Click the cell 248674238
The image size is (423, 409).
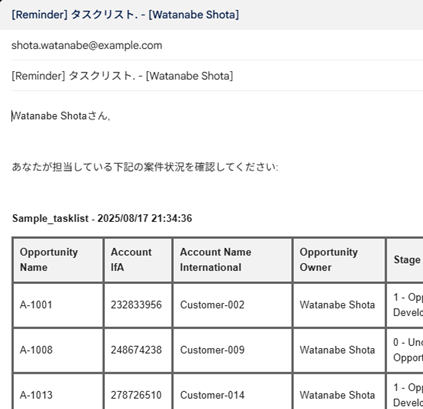click(138, 350)
